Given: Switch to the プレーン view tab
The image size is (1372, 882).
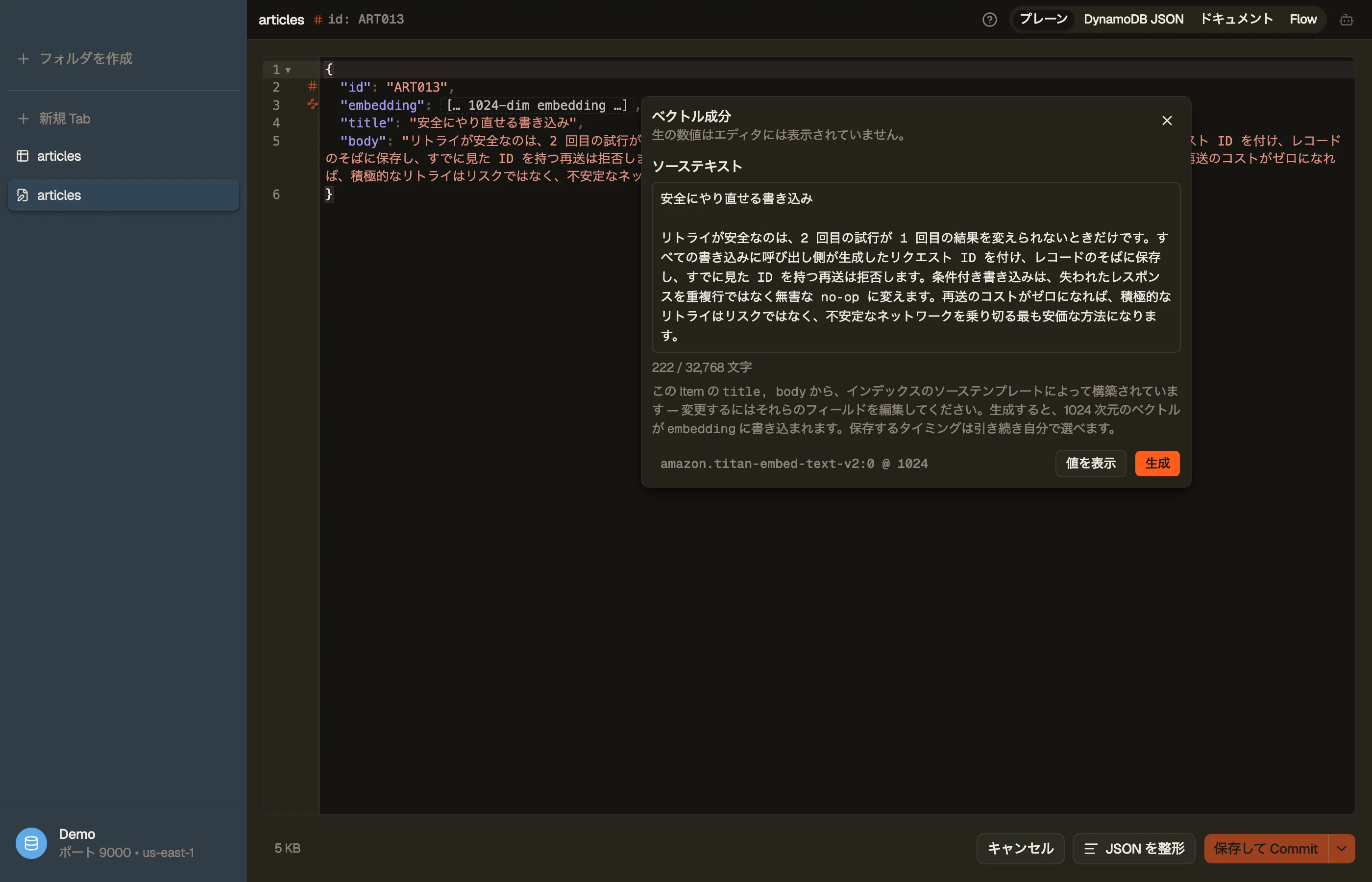Looking at the screenshot, I should pyautogui.click(x=1043, y=20).
